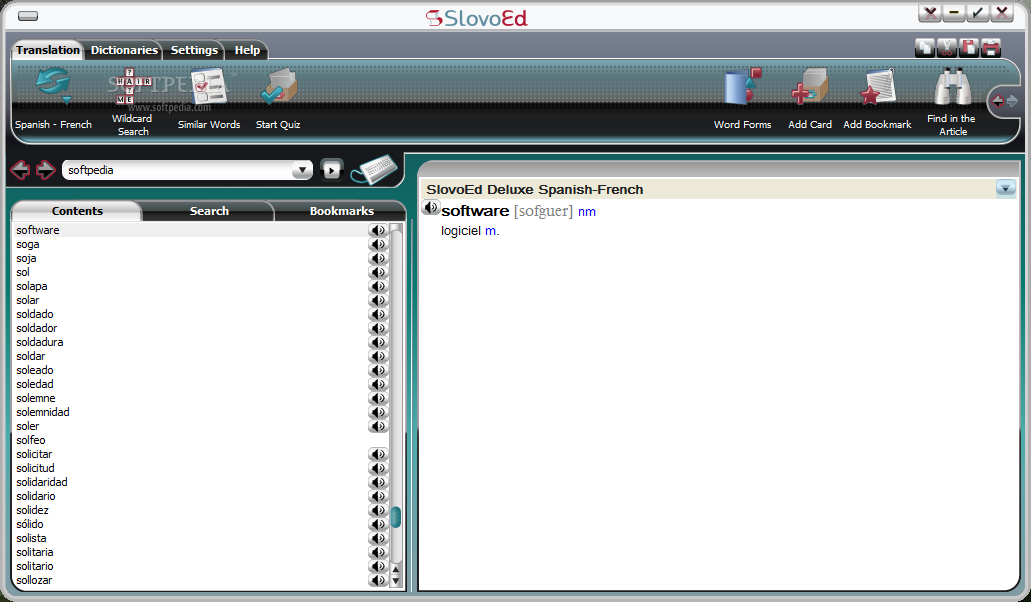
Task: Click the copy icon in top-right toolbar
Action: [924, 47]
